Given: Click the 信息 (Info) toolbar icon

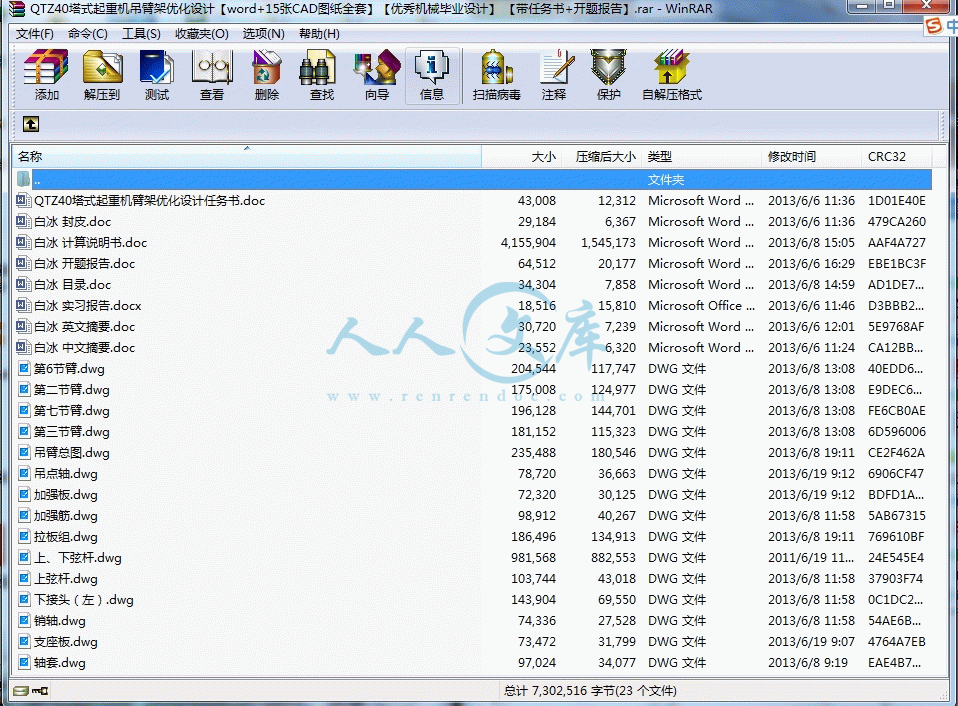Looking at the screenshot, I should click(x=432, y=75).
